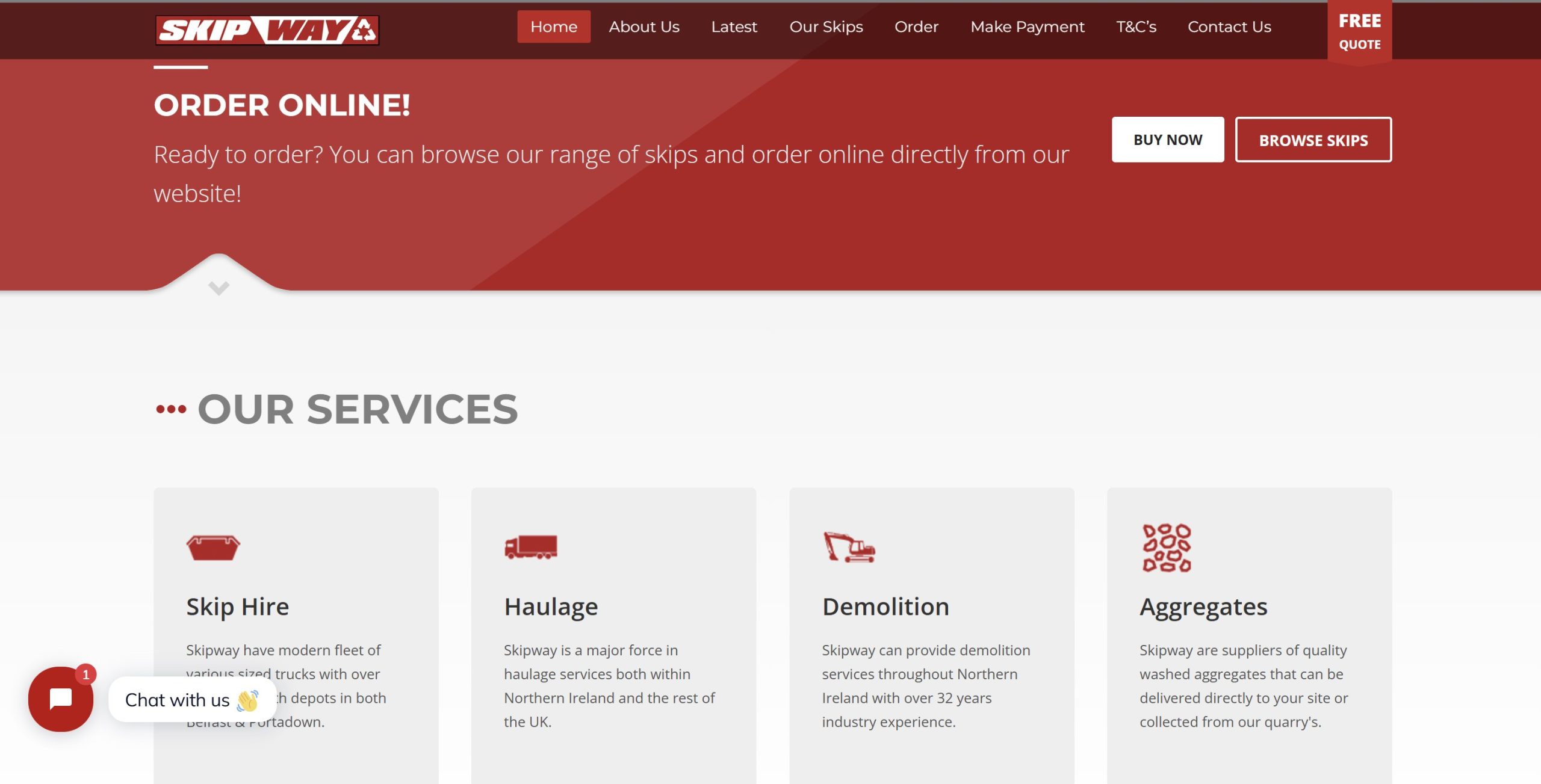Select the Home nav item
1541x784 pixels.
coord(553,27)
